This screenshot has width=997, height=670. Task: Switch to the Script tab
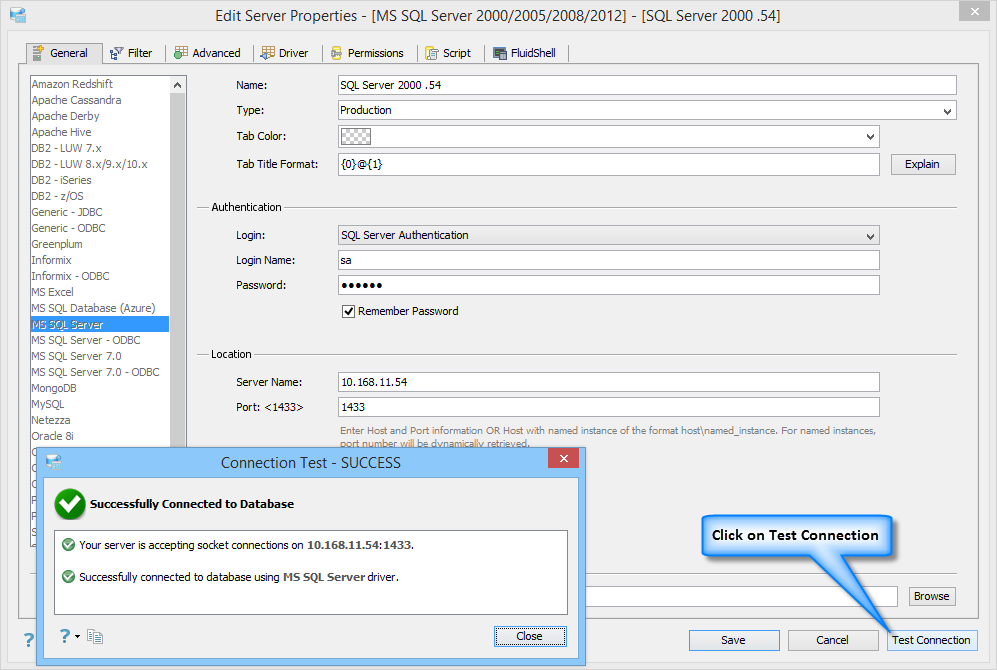(x=448, y=53)
